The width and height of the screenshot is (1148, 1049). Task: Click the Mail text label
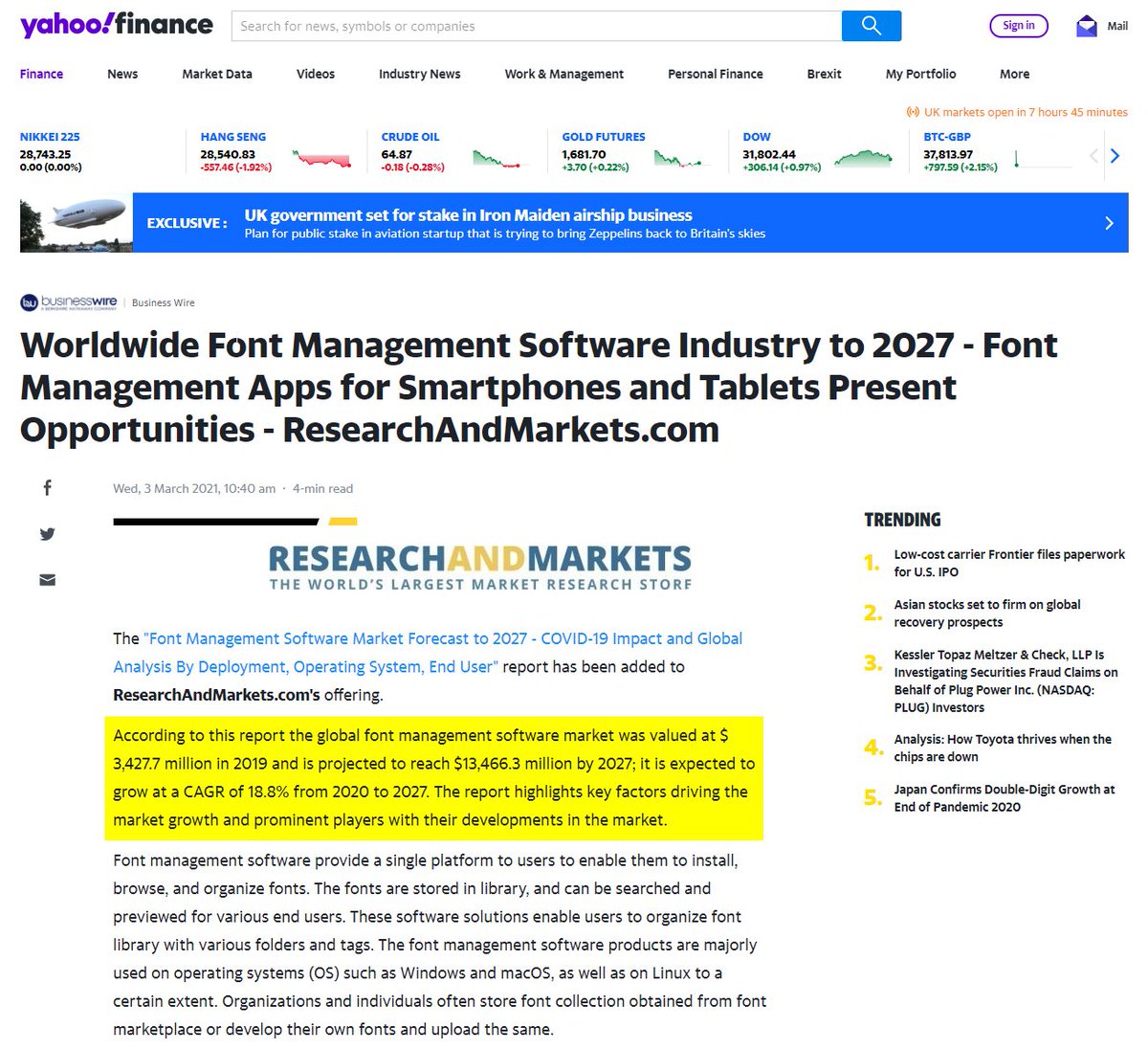coord(1117,26)
